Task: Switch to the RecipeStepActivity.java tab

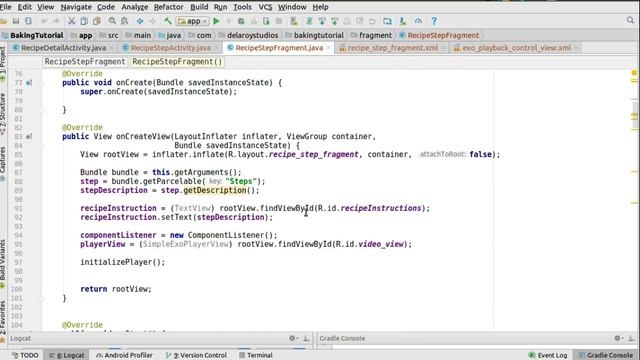Action: tap(171, 48)
